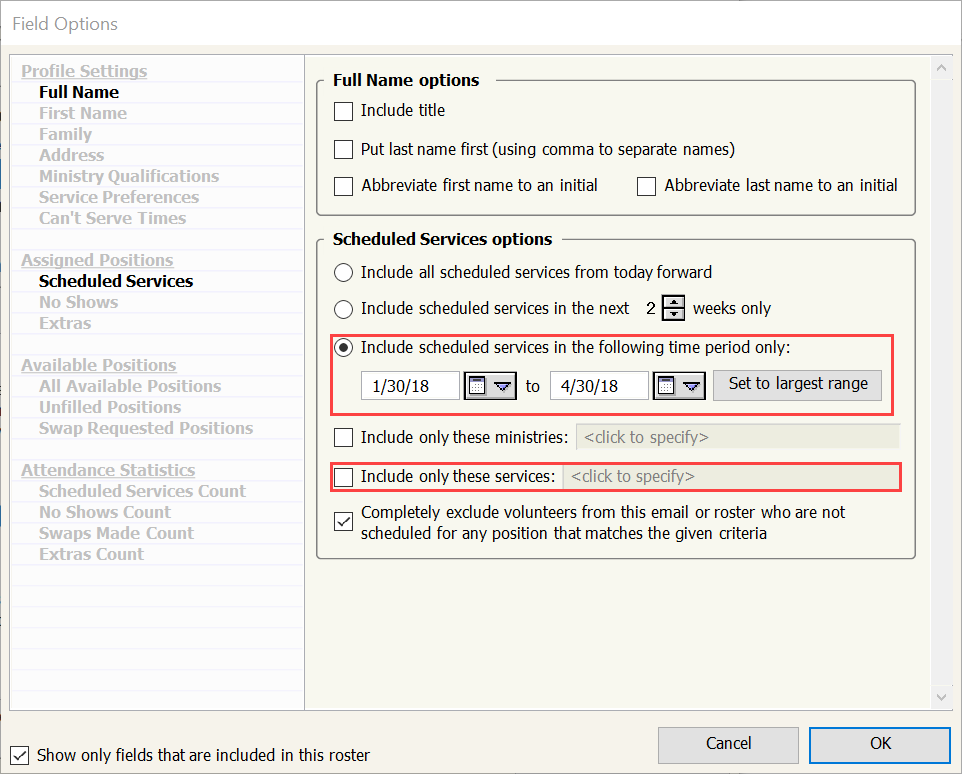Open the end date calendar picker
The height and width of the screenshot is (774, 962).
679,386
